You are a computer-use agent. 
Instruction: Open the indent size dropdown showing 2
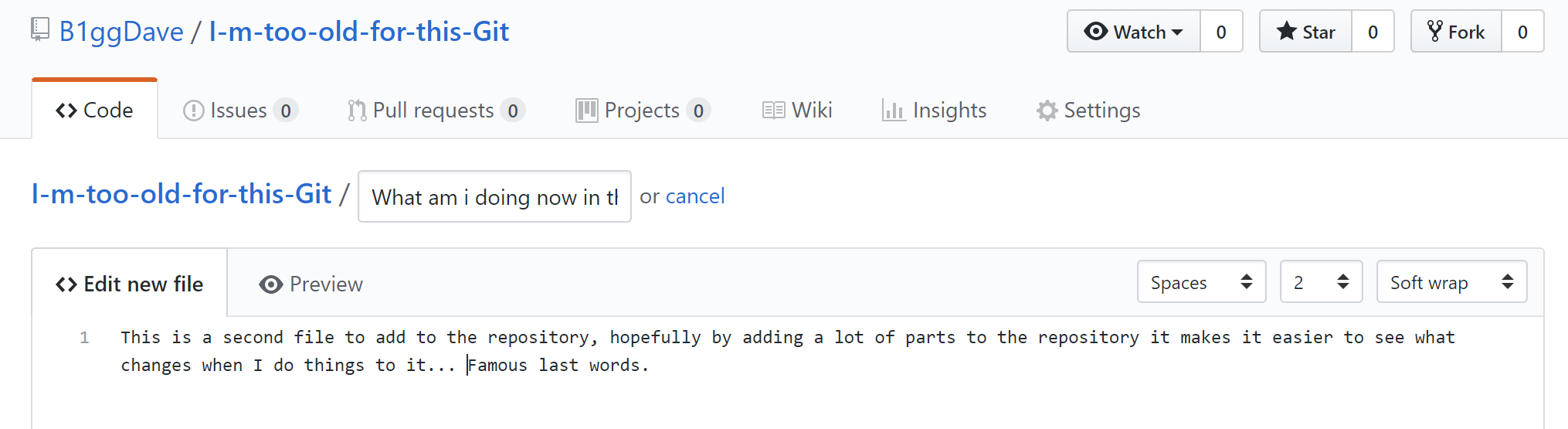coord(1321,281)
